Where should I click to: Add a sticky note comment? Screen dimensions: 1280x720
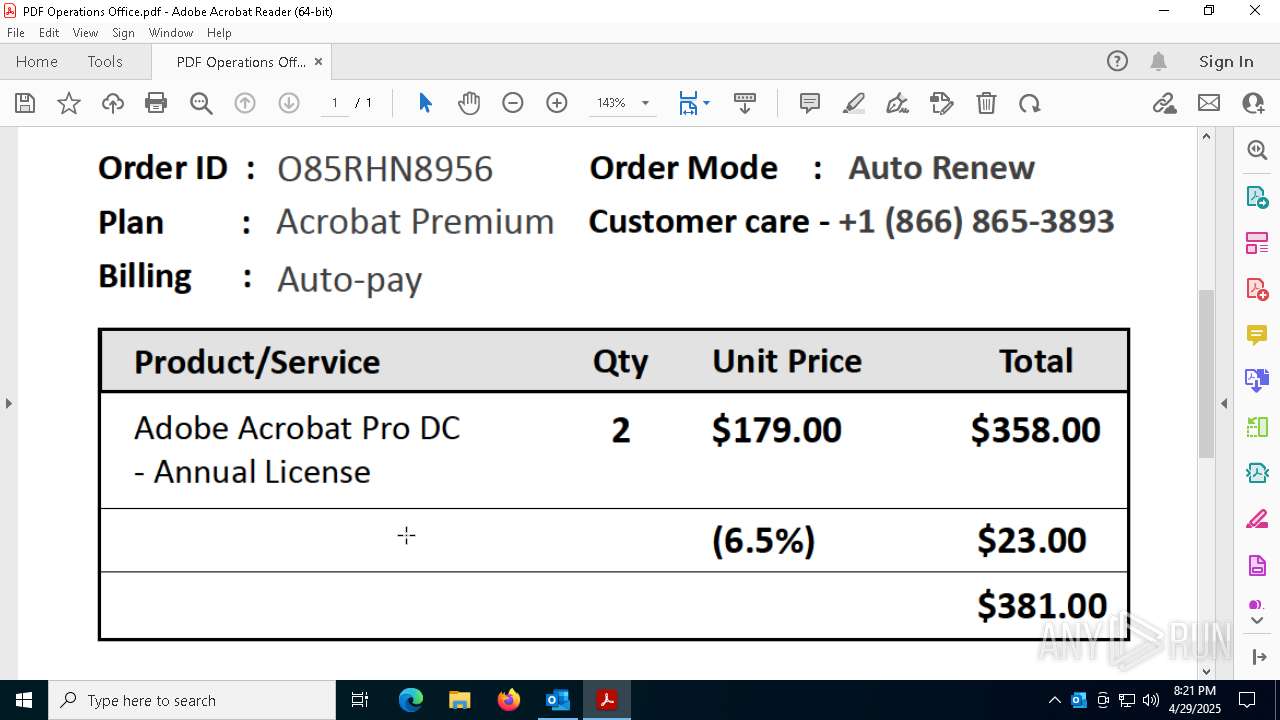tap(810, 103)
